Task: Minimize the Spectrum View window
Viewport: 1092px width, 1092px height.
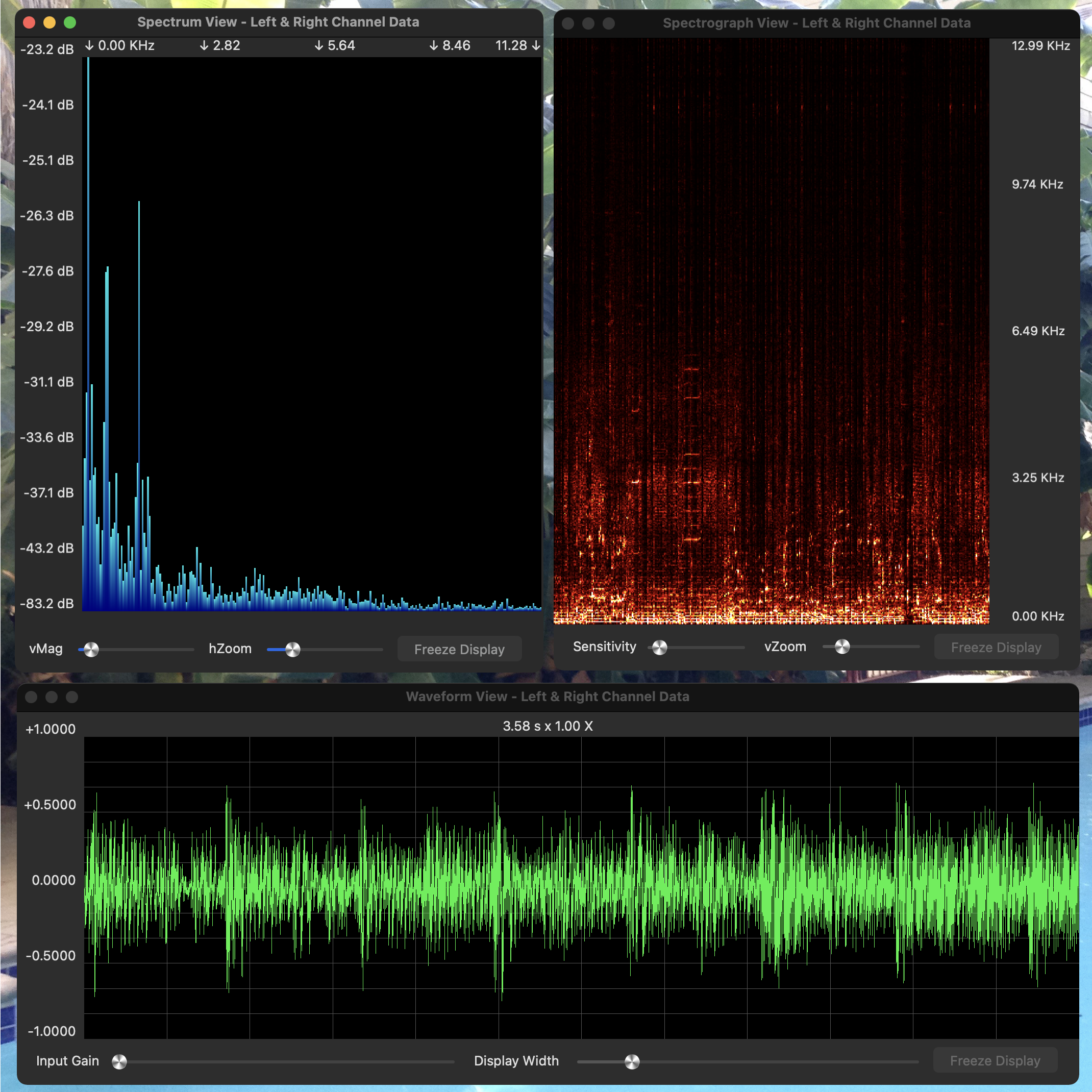Action: click(49, 22)
